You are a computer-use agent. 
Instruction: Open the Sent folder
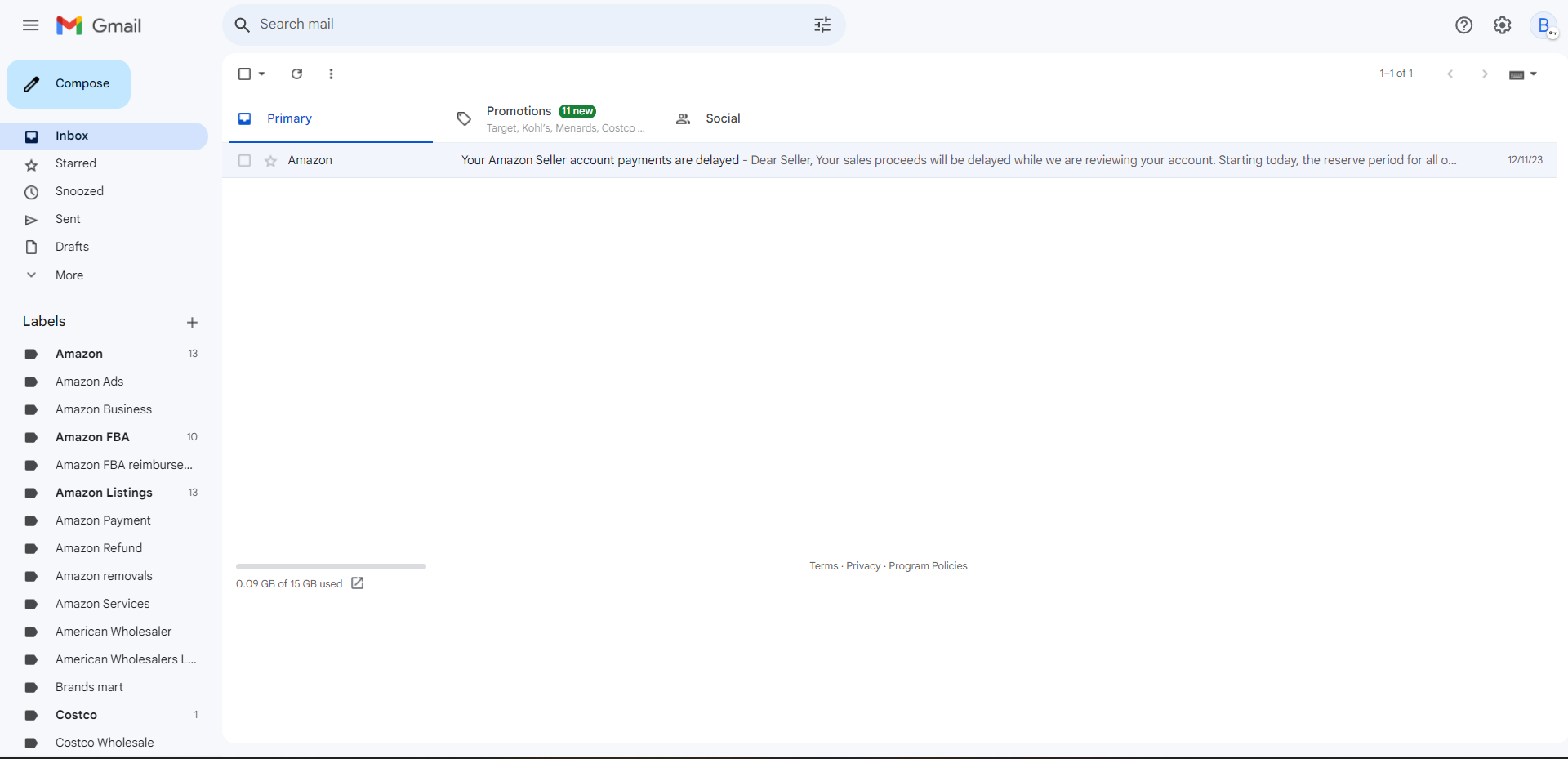104,220
